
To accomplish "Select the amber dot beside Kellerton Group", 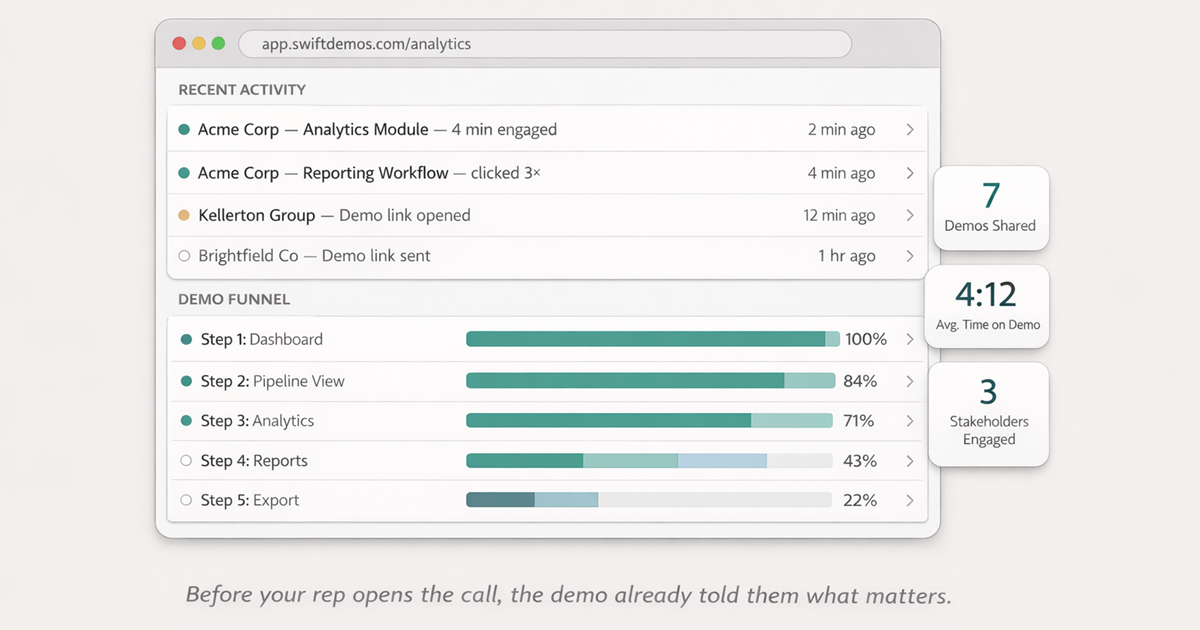I will [184, 215].
